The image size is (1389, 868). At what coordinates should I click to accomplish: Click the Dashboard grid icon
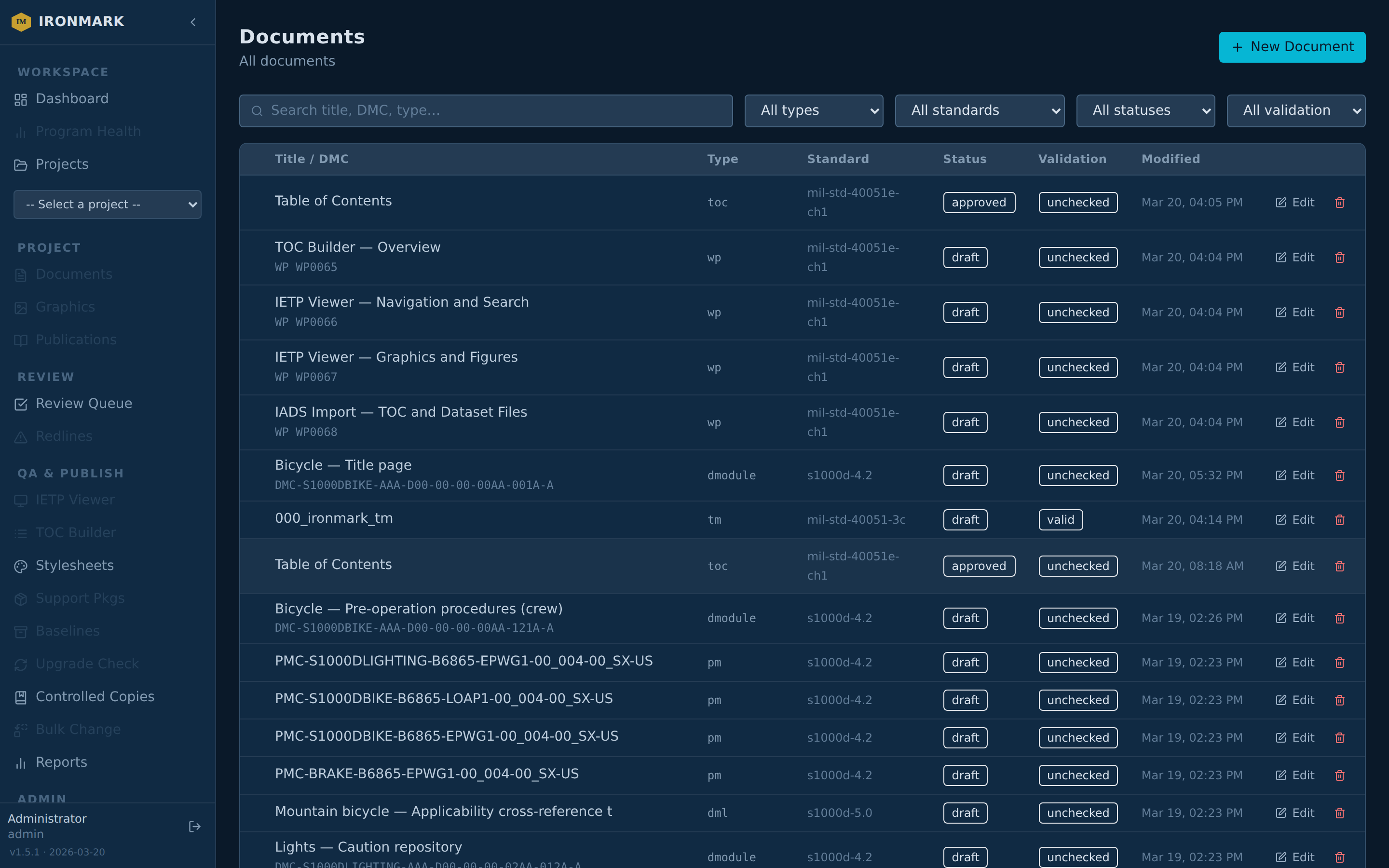tap(21, 100)
